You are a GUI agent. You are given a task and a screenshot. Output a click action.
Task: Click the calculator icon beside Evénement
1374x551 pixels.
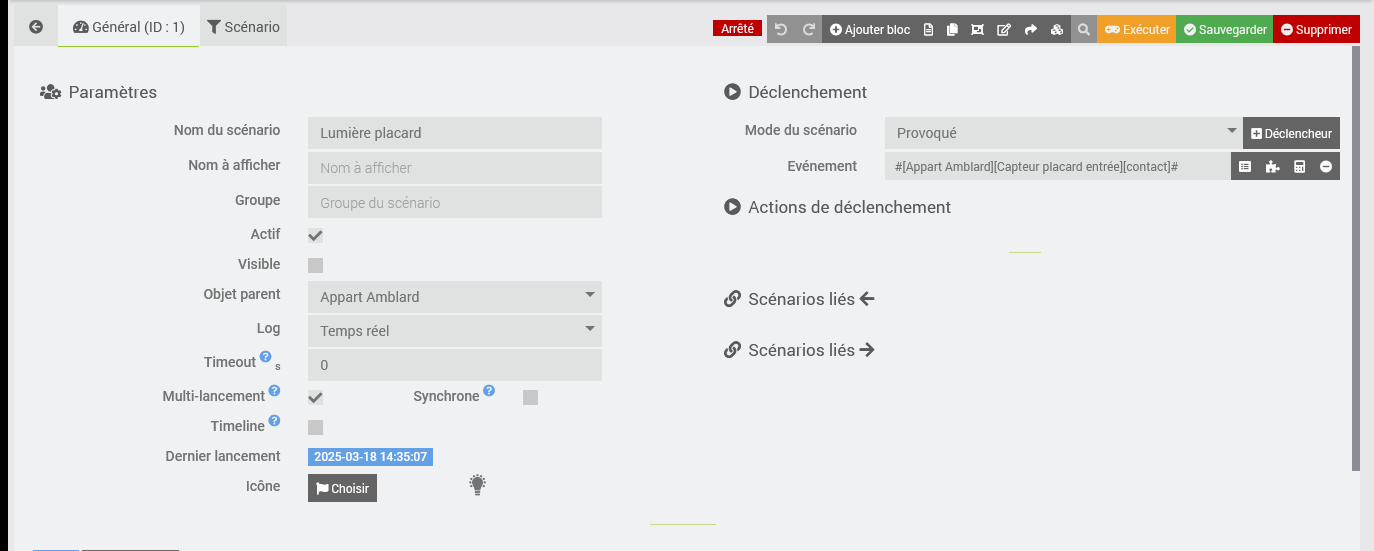click(x=1299, y=167)
